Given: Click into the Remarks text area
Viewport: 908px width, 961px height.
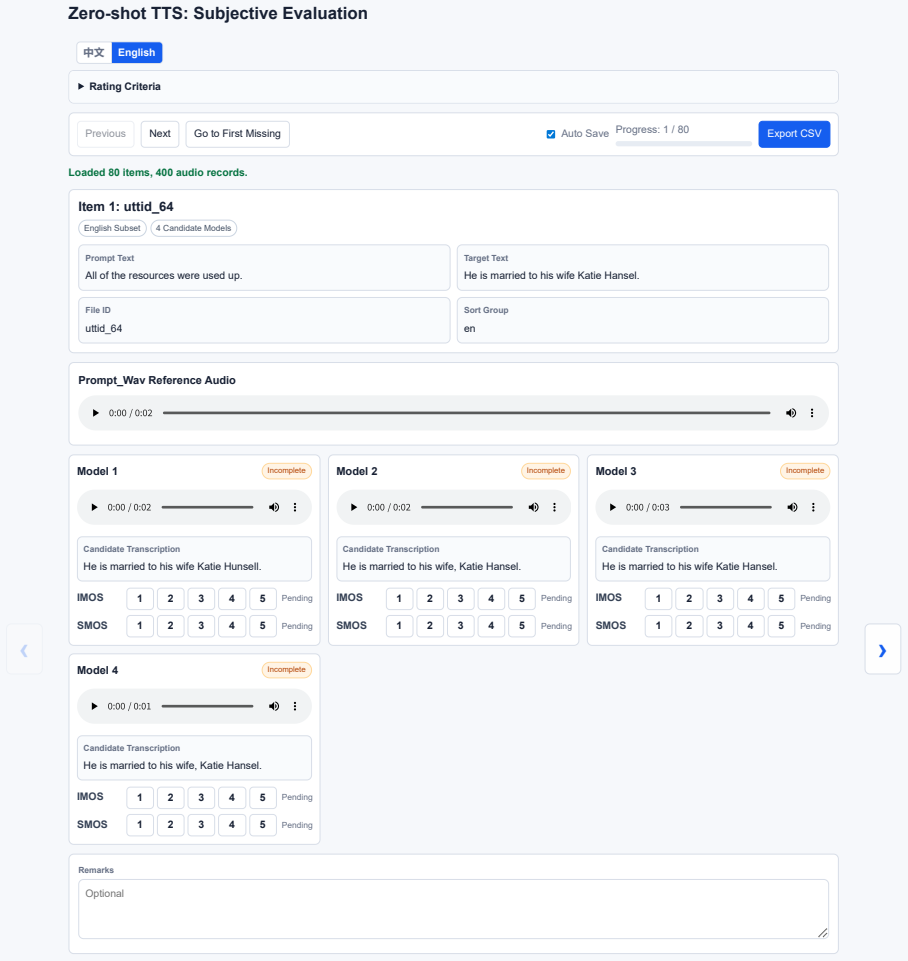Looking at the screenshot, I should 453,909.
